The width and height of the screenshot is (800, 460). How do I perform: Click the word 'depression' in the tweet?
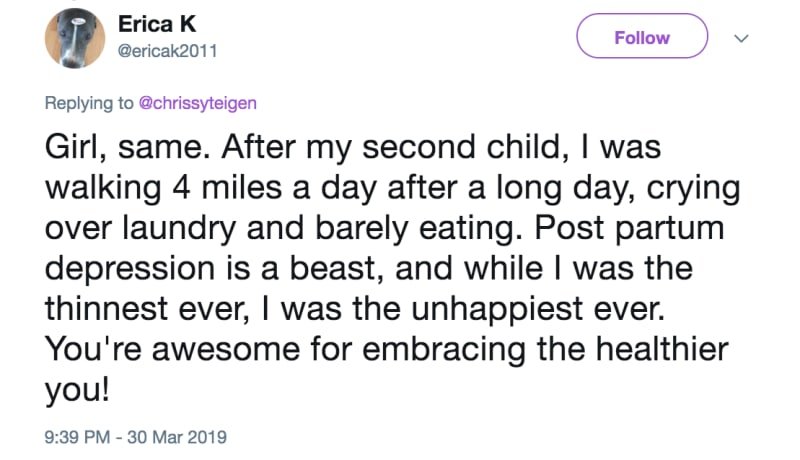coord(130,269)
